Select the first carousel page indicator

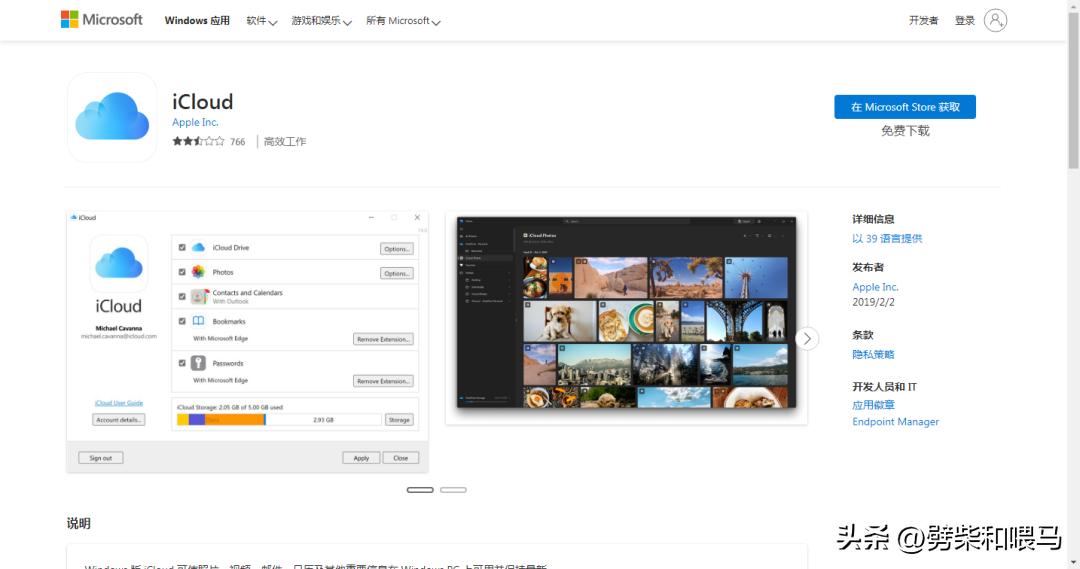click(420, 490)
